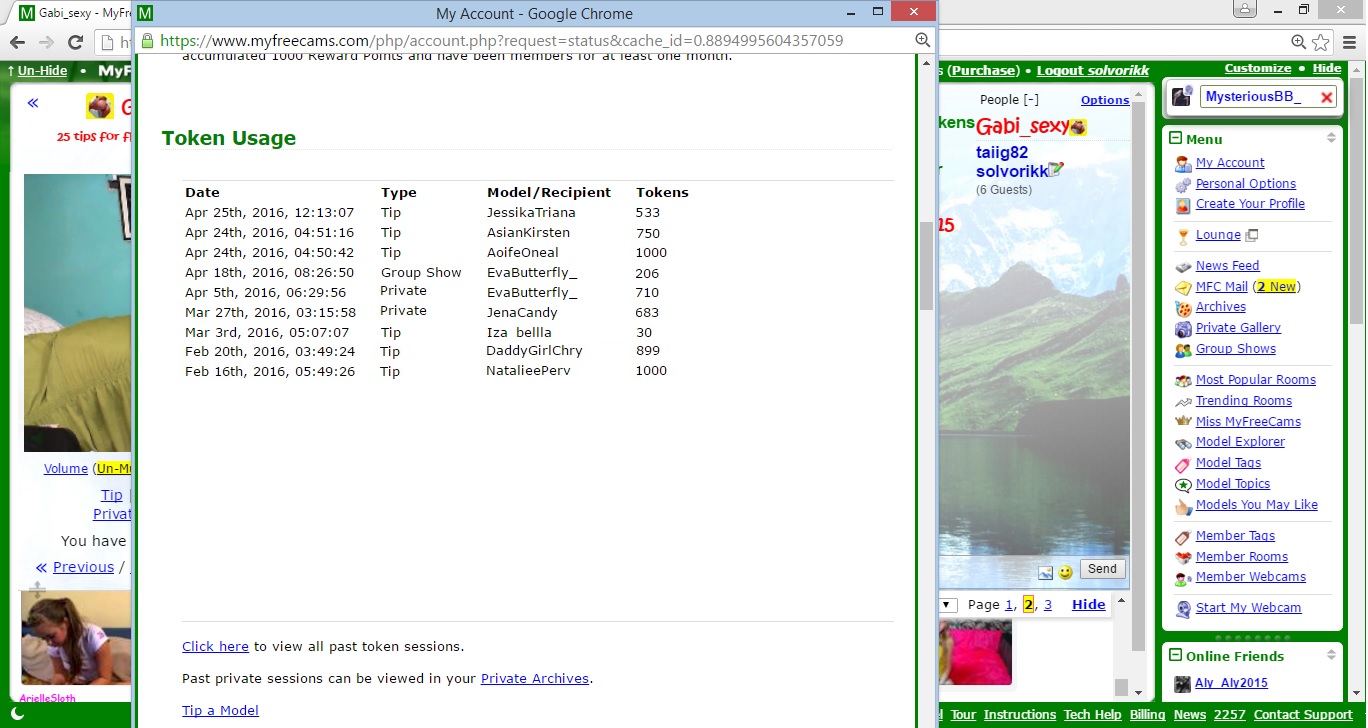
Task: Click Logout solvorikk link
Action: click(1093, 71)
